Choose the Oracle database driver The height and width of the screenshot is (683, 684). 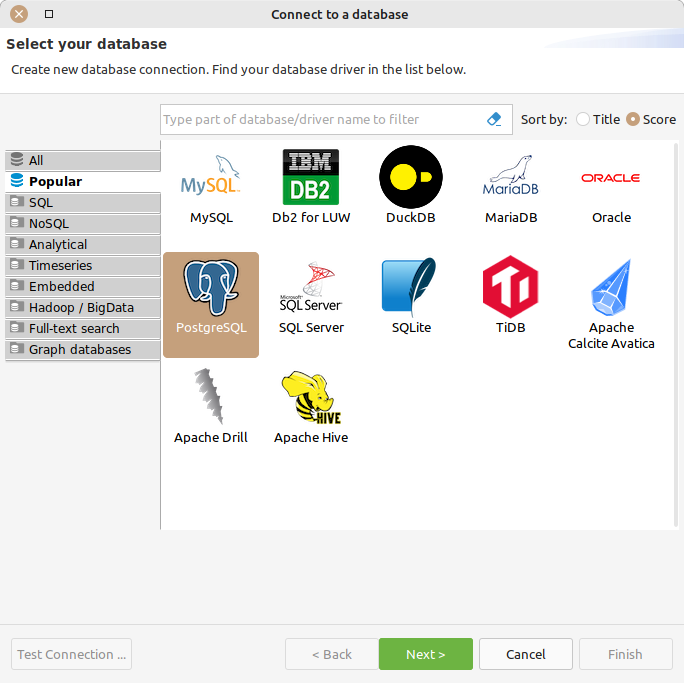611,178
